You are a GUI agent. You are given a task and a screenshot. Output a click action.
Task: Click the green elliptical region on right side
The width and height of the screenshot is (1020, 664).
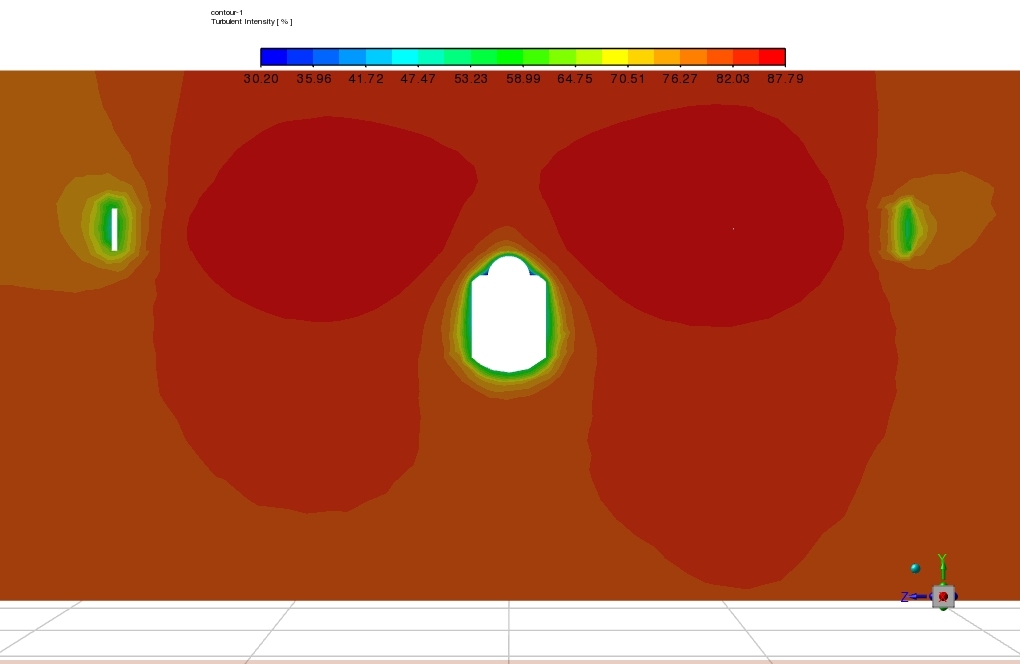906,229
